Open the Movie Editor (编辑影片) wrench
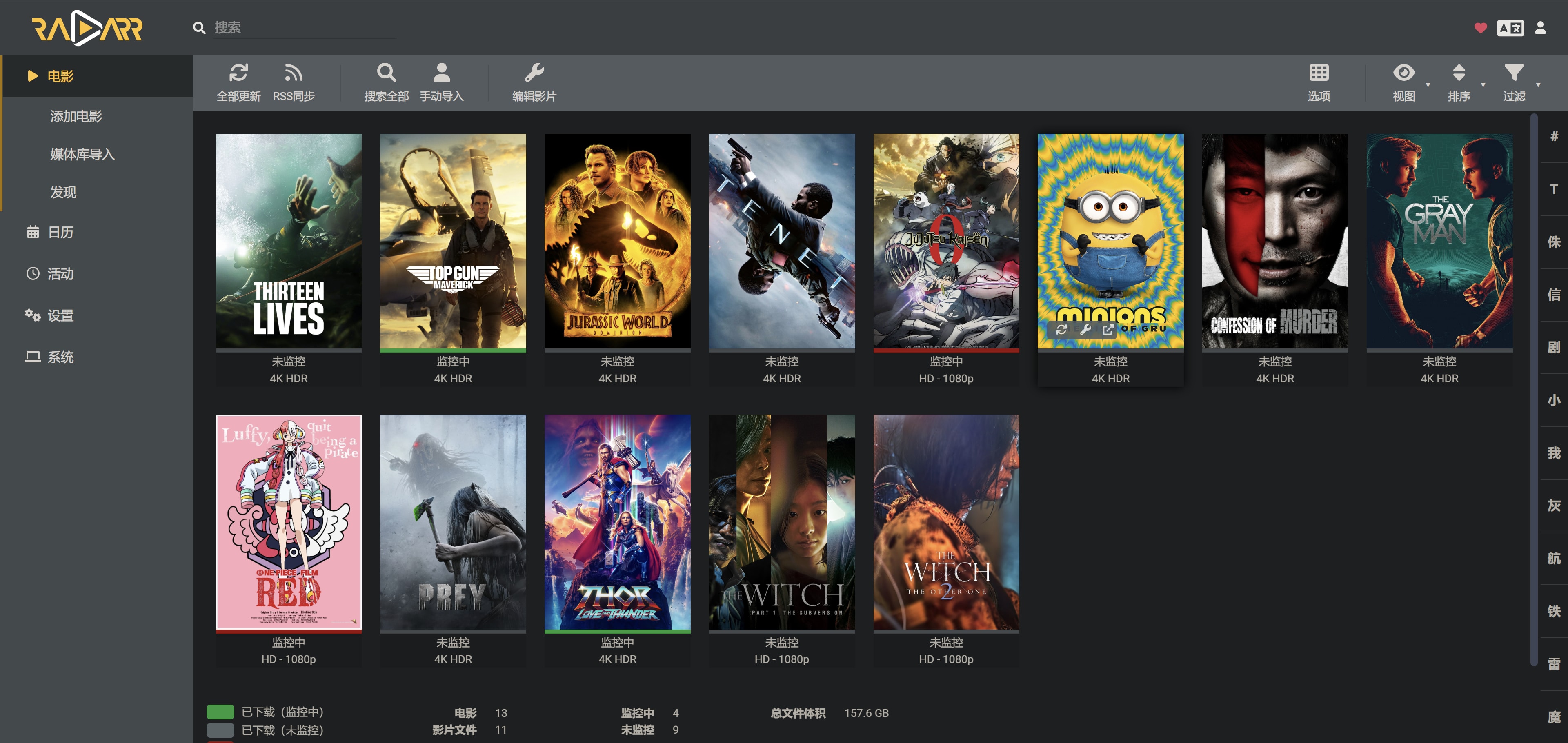Viewport: 1568px width, 743px height. tap(534, 73)
